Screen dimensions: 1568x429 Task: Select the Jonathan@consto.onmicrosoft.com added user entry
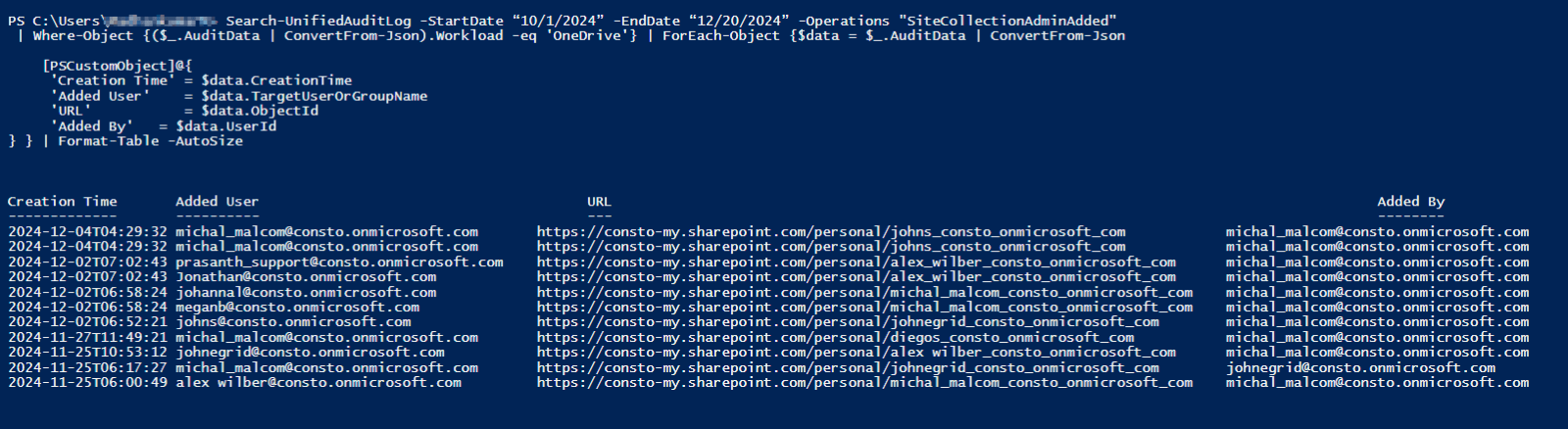click(x=306, y=277)
